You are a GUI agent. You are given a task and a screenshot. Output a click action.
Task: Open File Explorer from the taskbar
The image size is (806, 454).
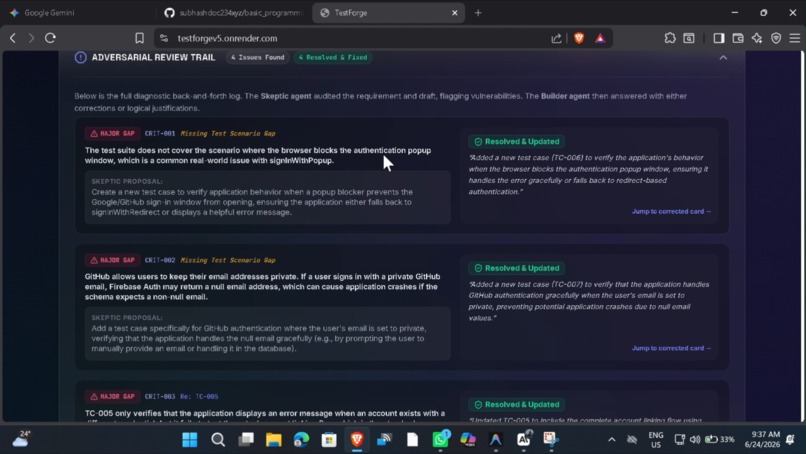tap(273, 440)
